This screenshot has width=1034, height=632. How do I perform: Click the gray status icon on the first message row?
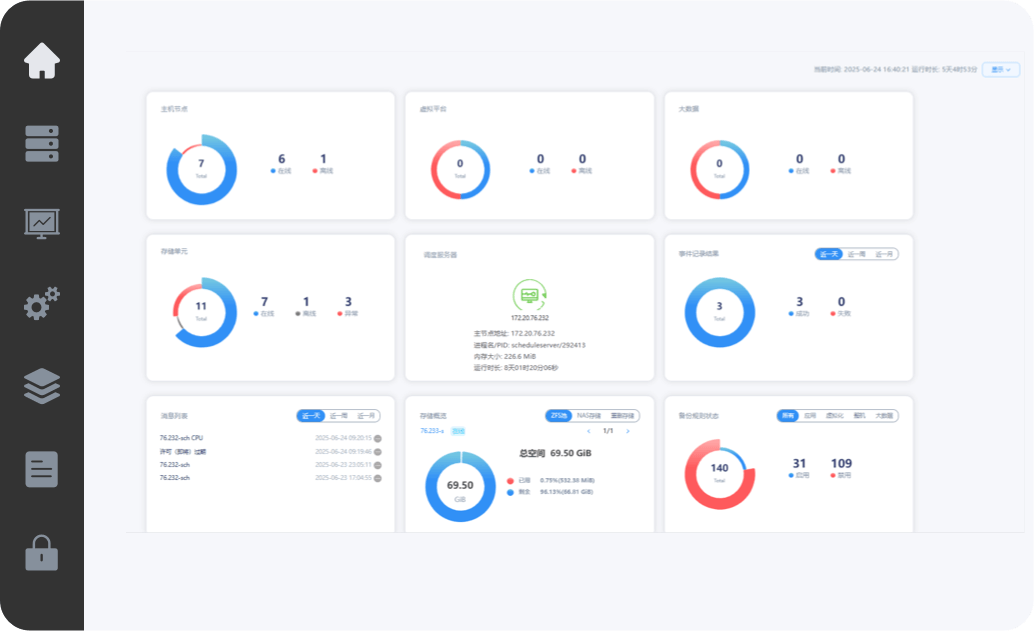point(377,438)
